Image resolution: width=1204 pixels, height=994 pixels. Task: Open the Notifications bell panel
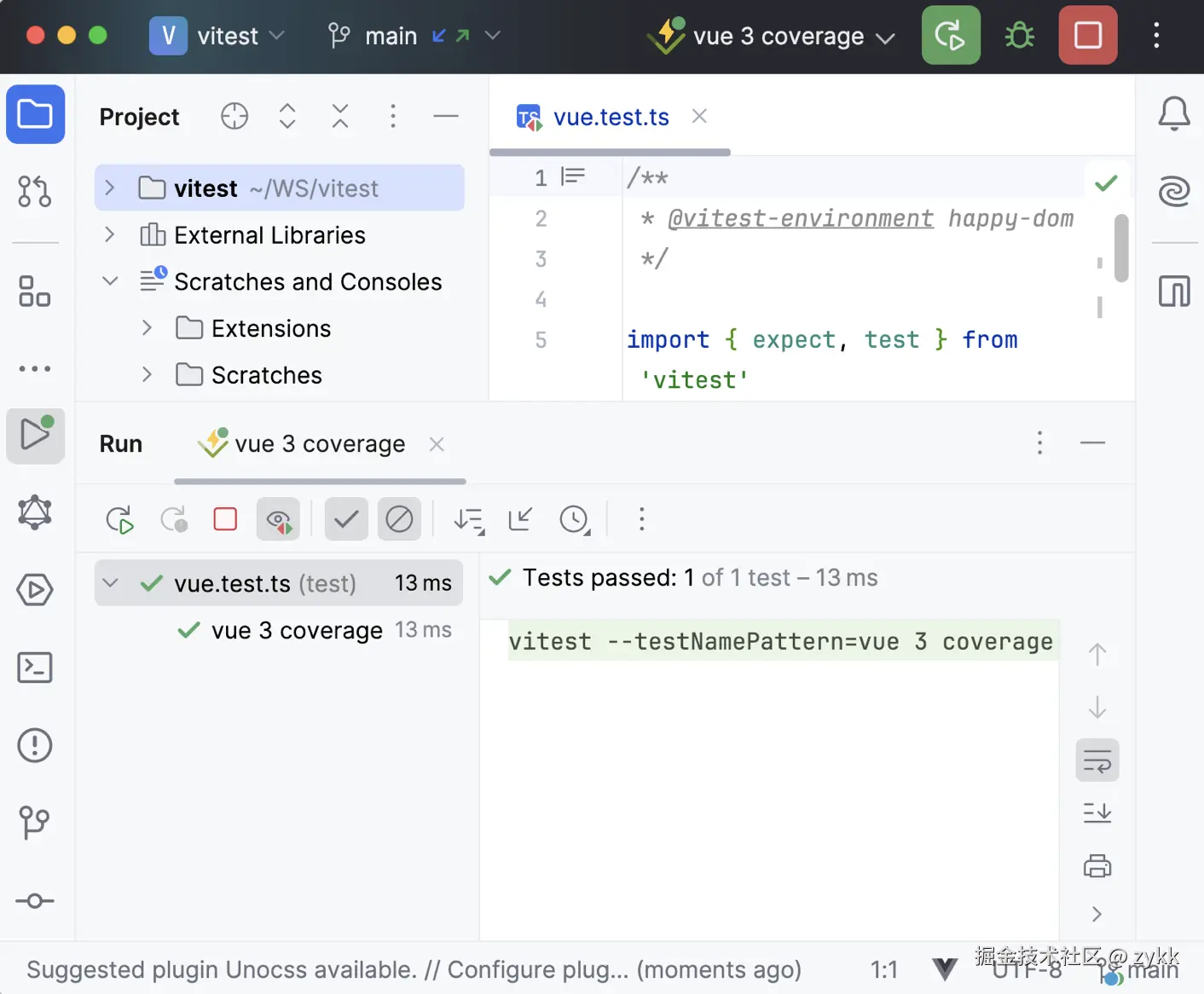1174,113
